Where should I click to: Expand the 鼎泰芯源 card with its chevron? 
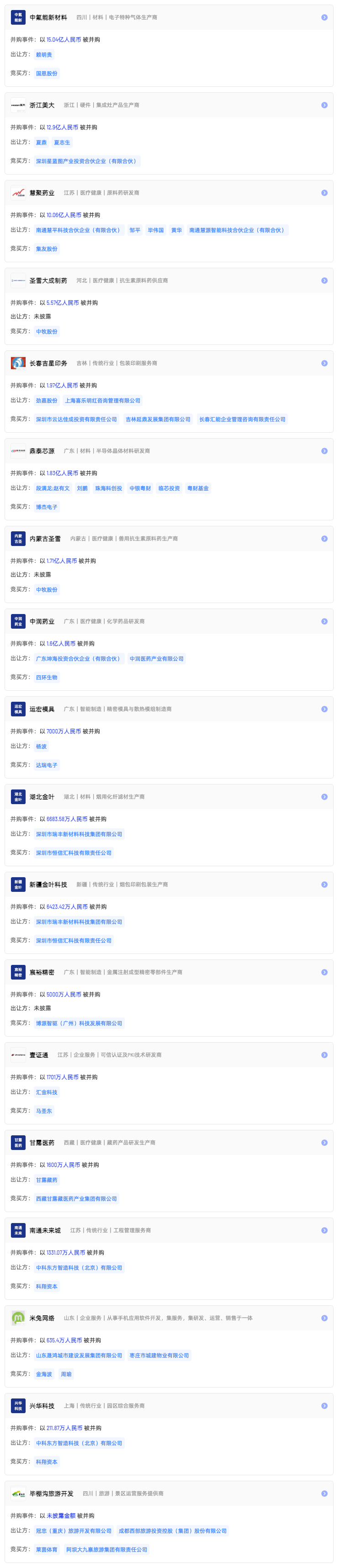tap(324, 451)
